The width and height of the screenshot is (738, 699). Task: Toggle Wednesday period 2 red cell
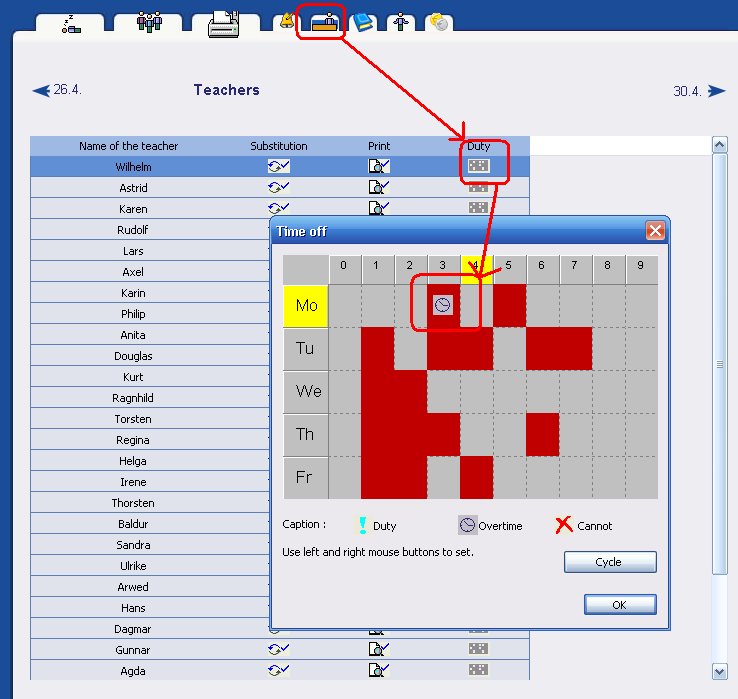(410, 392)
